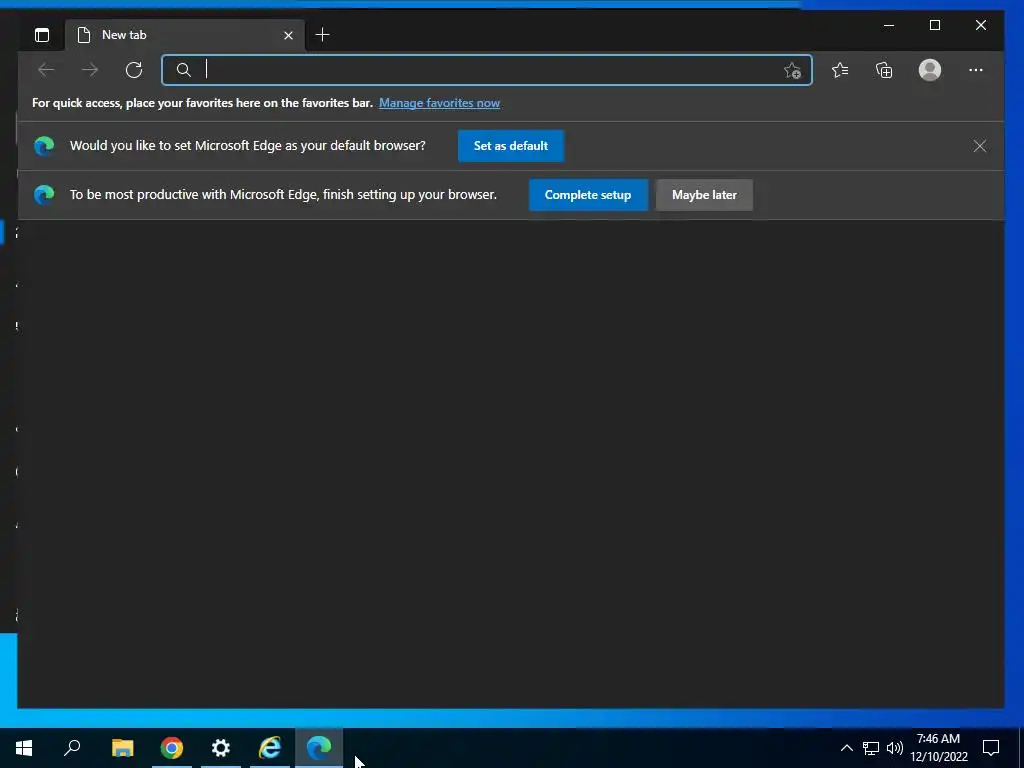Go forward with the forward arrow
The image size is (1024, 768).
point(90,70)
